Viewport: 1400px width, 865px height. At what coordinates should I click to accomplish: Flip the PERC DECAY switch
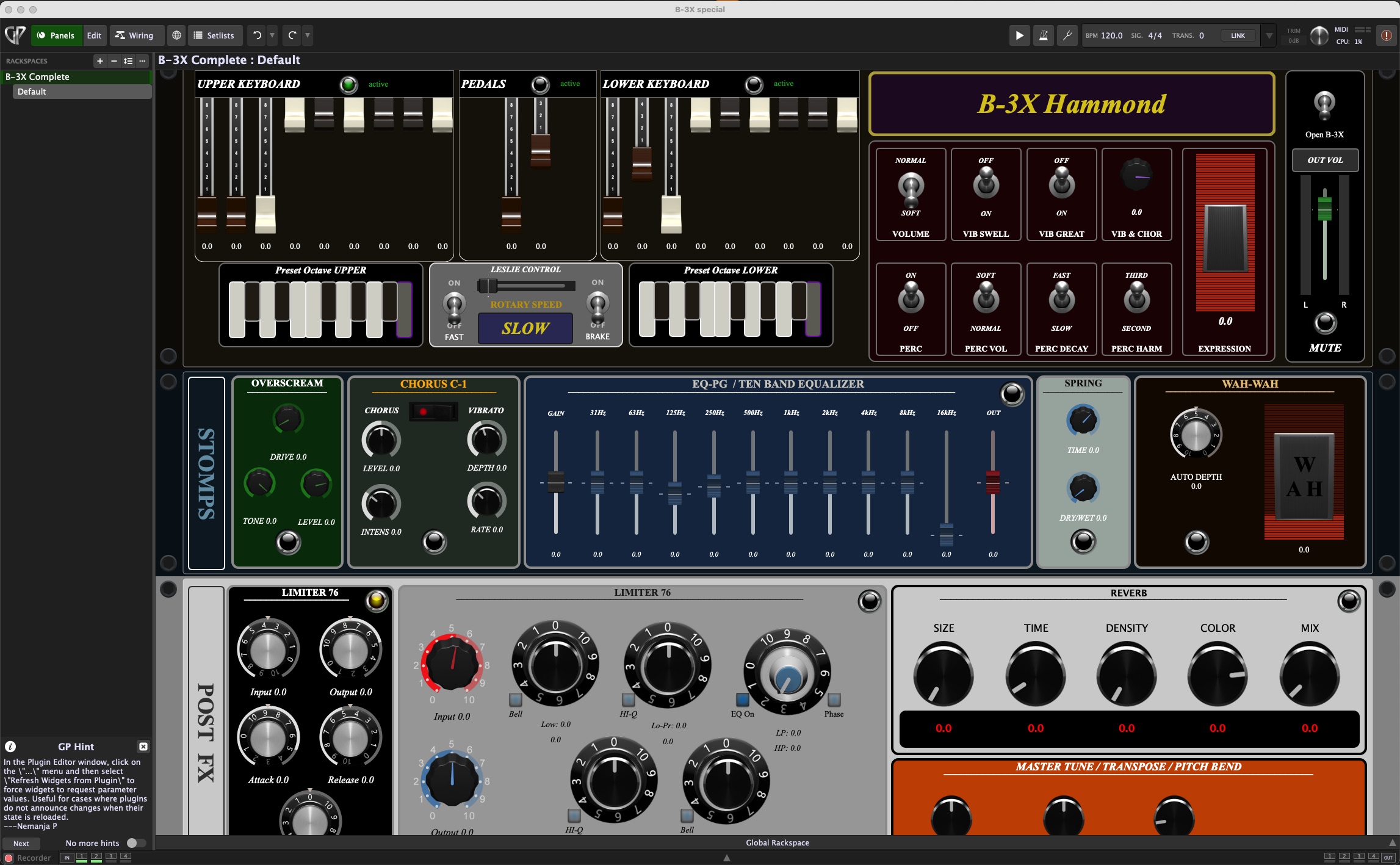coord(1061,297)
